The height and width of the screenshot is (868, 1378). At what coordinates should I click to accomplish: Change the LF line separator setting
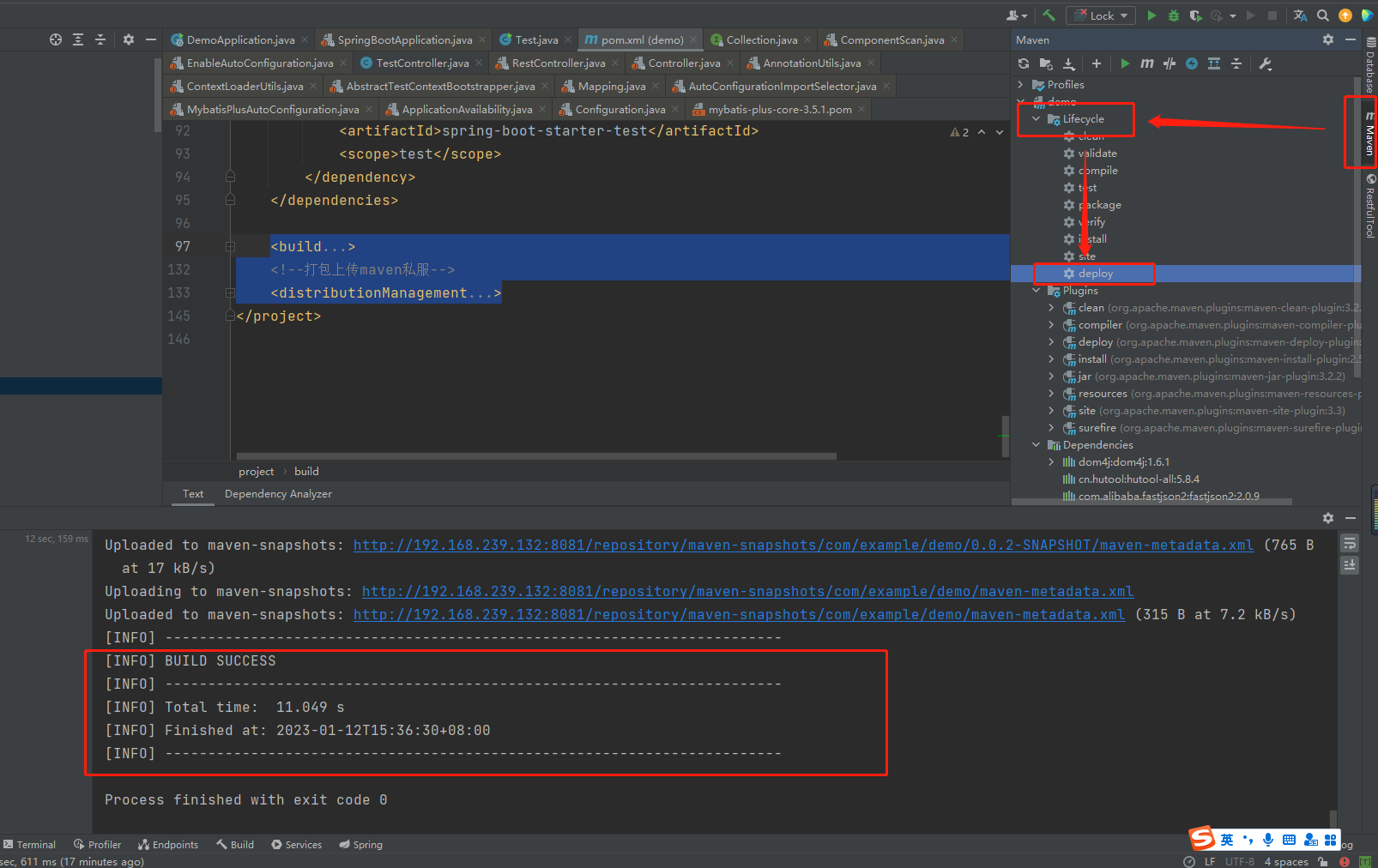point(1210,861)
